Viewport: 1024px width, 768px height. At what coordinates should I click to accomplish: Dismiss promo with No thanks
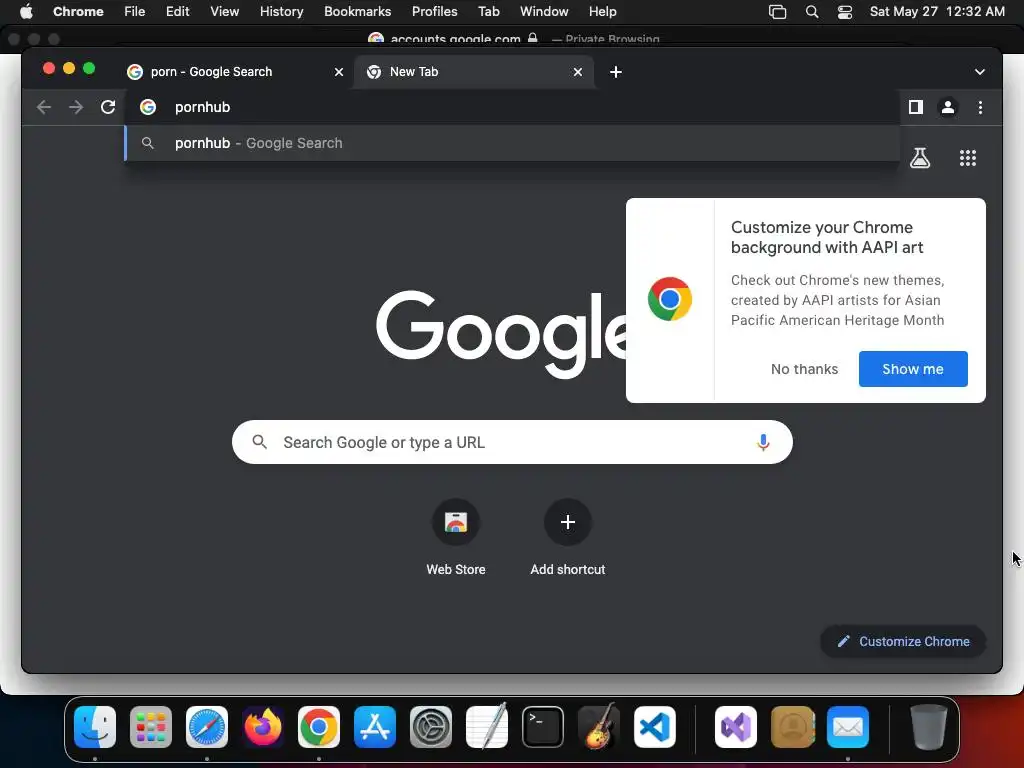[x=804, y=369]
